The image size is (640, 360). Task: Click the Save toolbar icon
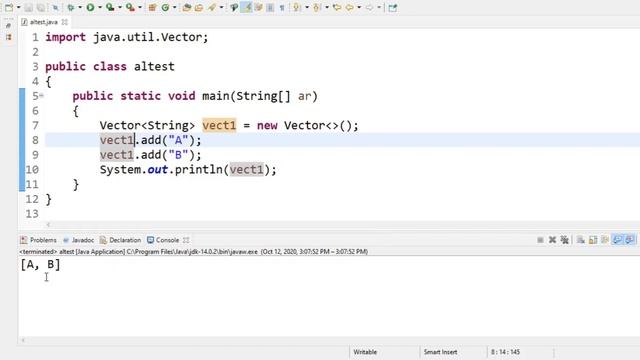click(28, 7)
